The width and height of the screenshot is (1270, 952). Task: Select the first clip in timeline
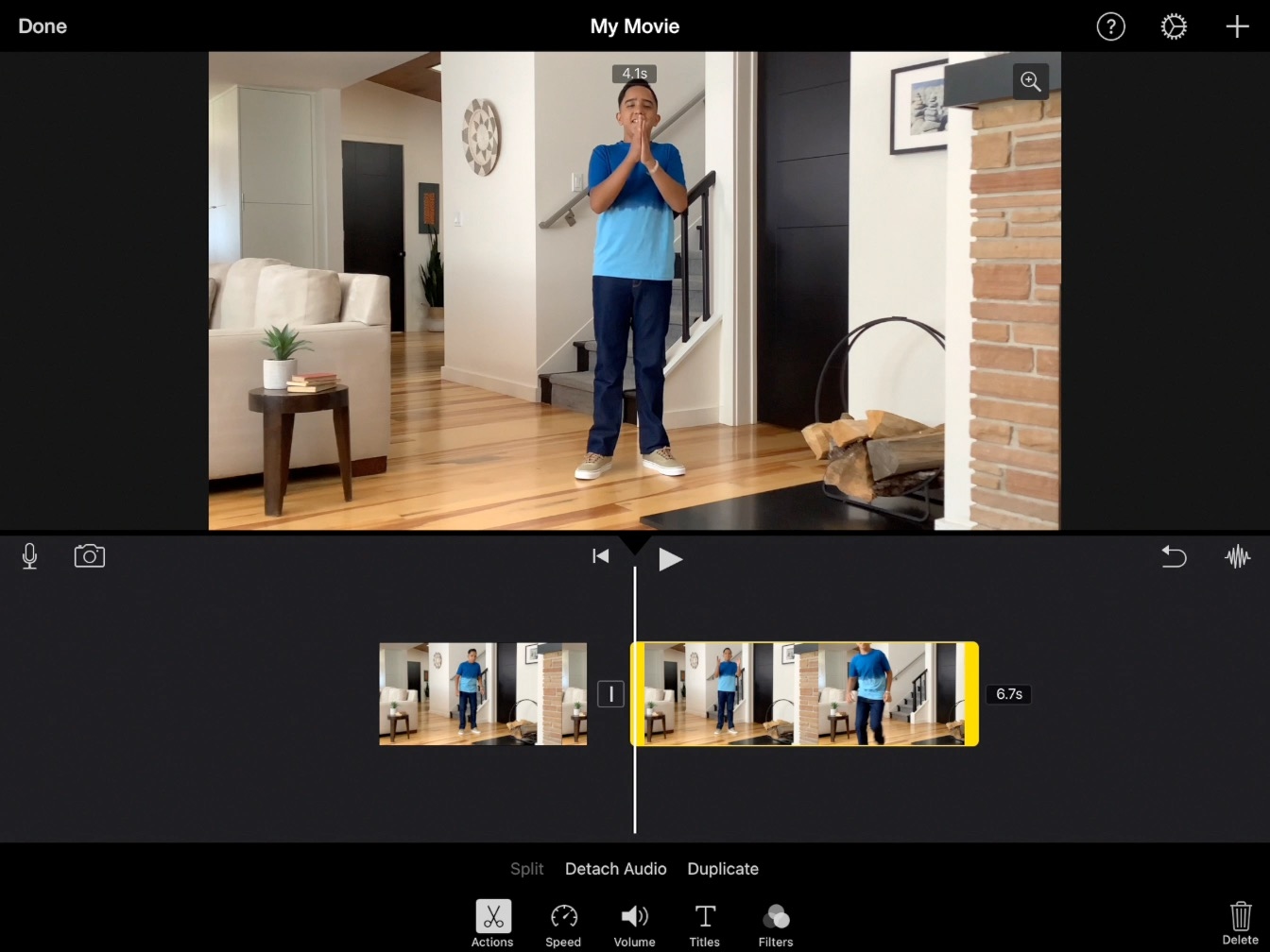(483, 694)
